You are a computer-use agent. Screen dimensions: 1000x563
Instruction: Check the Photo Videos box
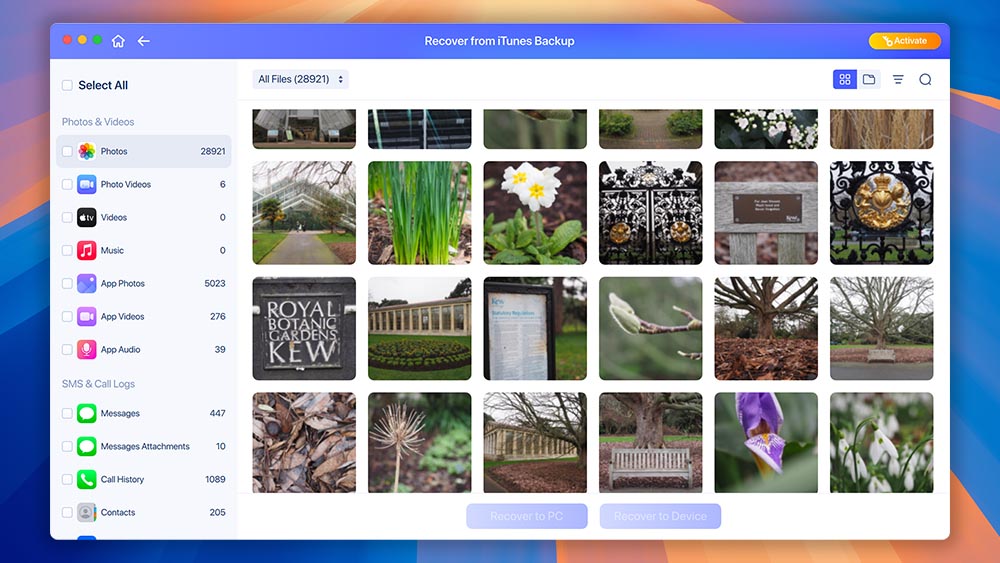click(x=67, y=184)
